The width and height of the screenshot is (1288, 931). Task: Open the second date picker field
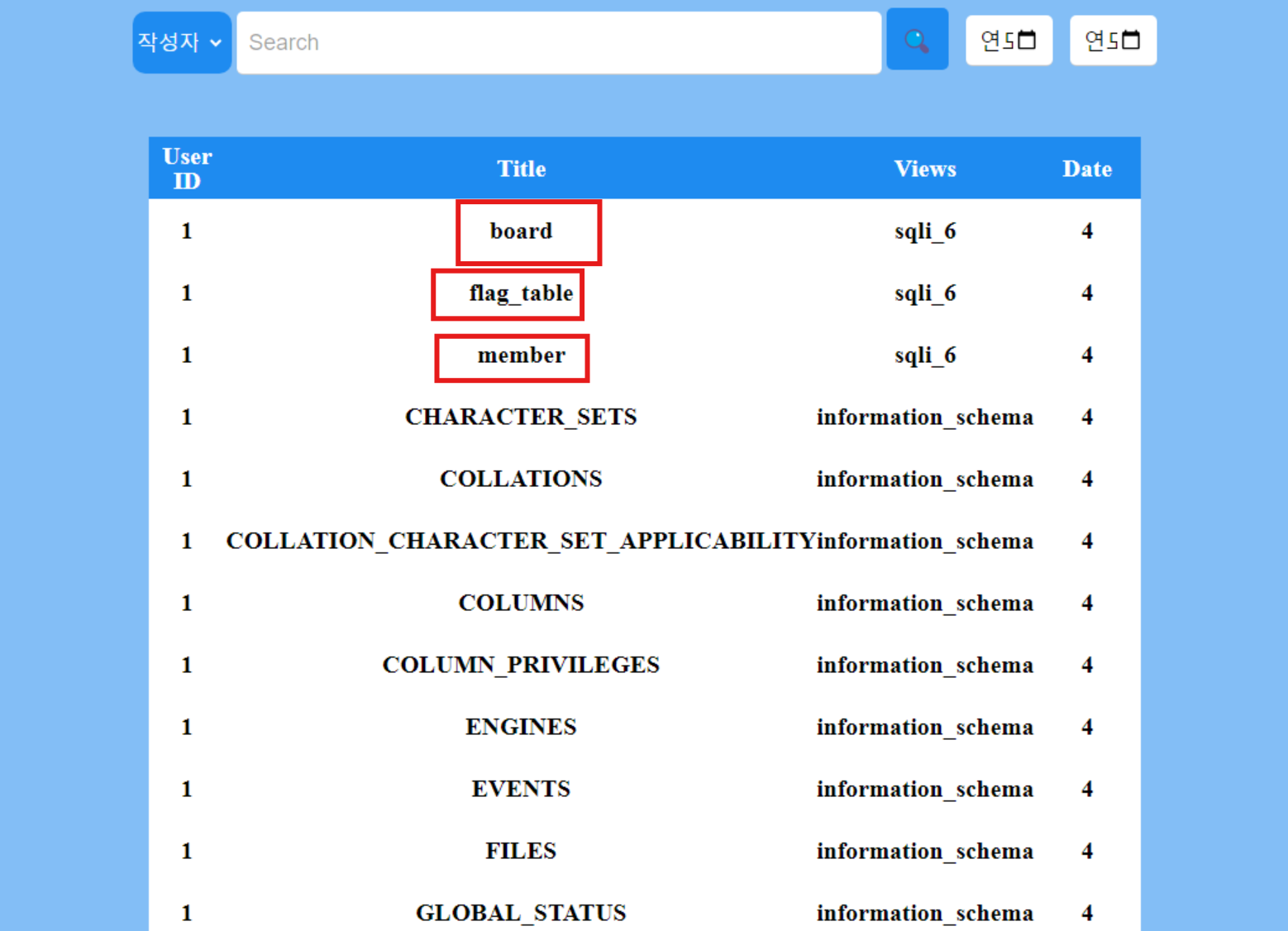[x=1113, y=40]
